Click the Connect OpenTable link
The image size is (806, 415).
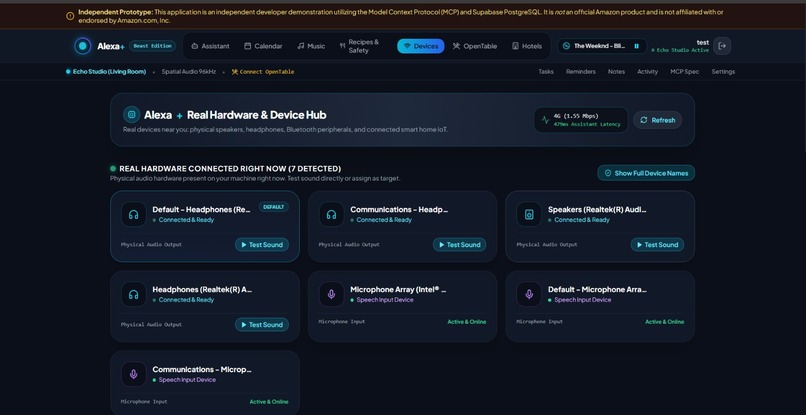(263, 72)
